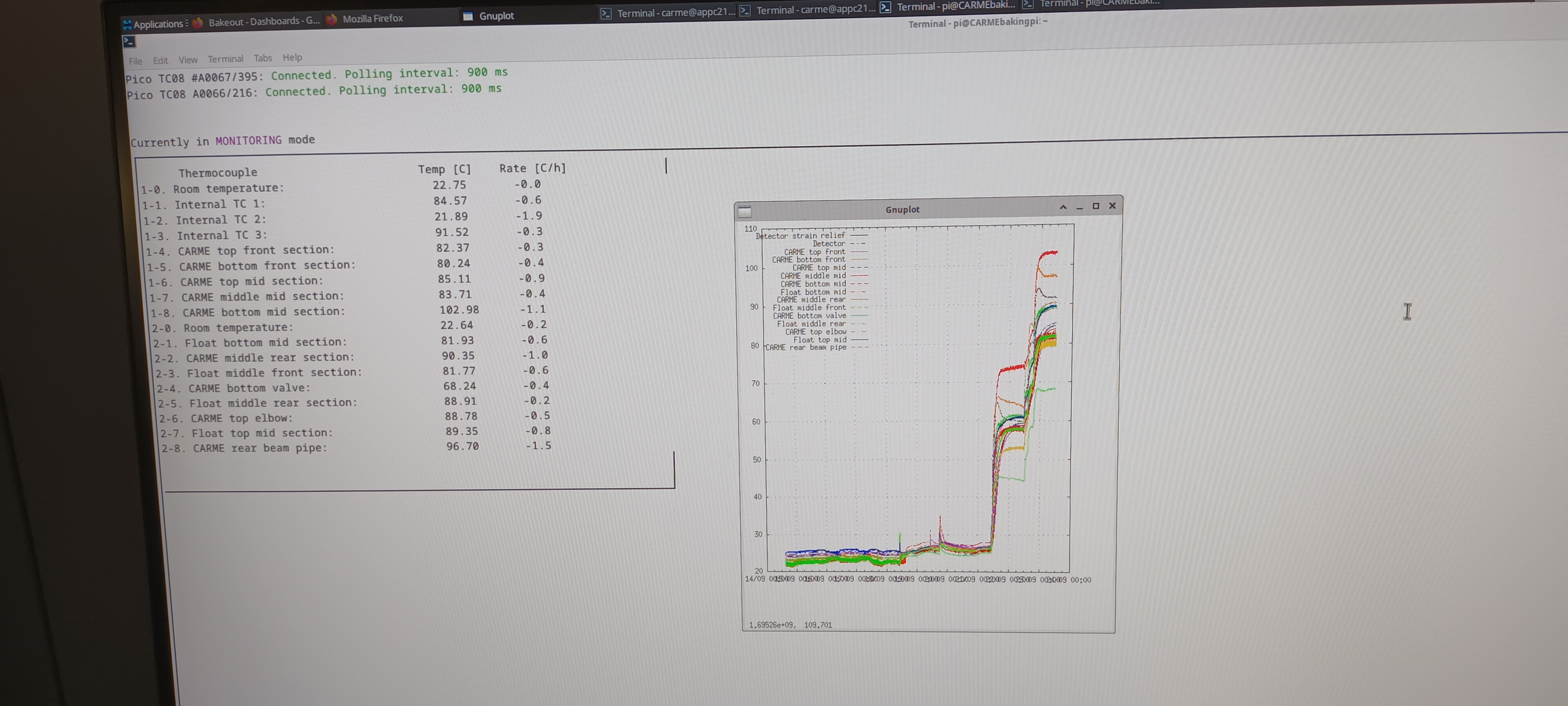Open the Tabs menu

[x=263, y=58]
